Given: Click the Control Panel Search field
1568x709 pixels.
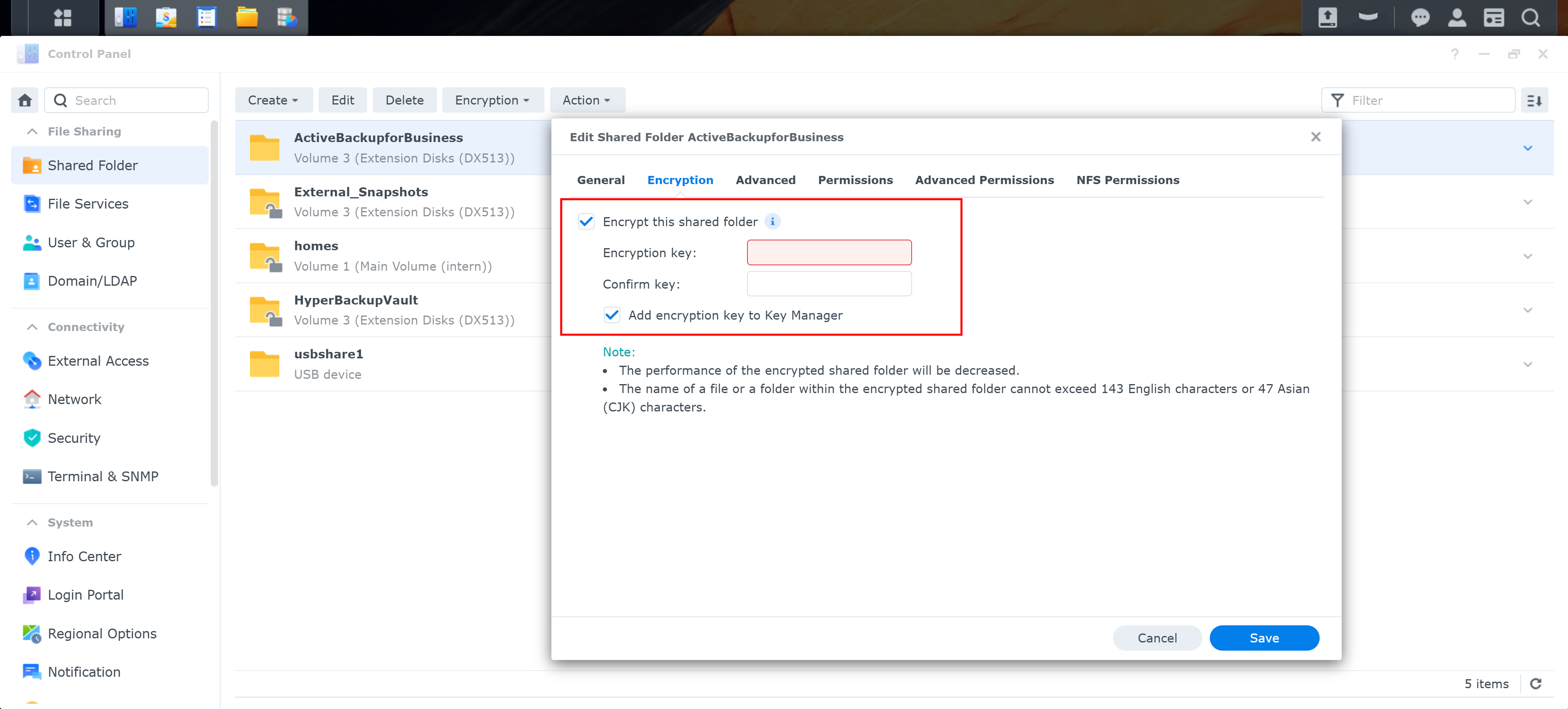Looking at the screenshot, I should 127,100.
